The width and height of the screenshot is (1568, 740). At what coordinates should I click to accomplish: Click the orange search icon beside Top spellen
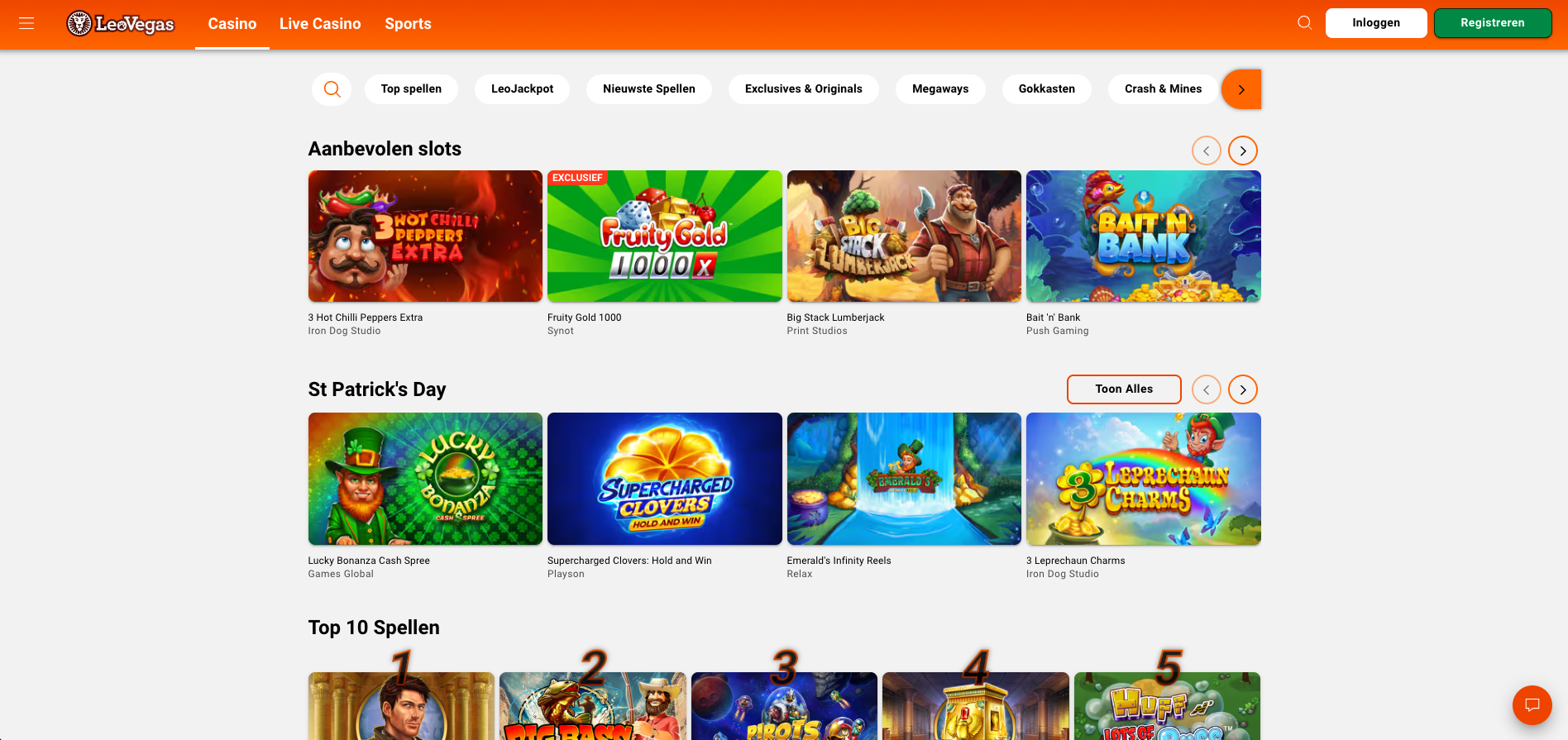click(332, 89)
